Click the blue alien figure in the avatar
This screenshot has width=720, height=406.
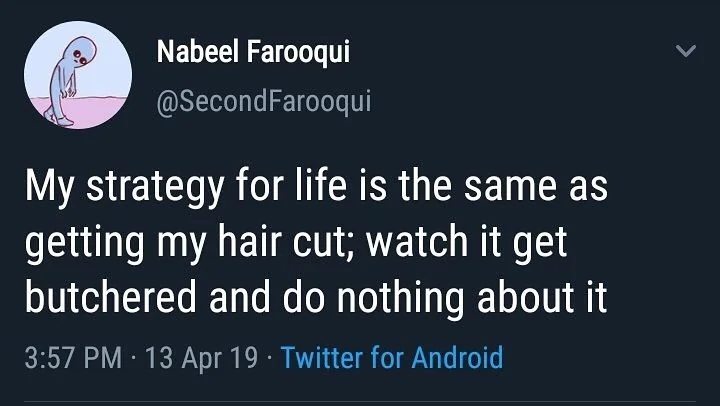coord(69,80)
